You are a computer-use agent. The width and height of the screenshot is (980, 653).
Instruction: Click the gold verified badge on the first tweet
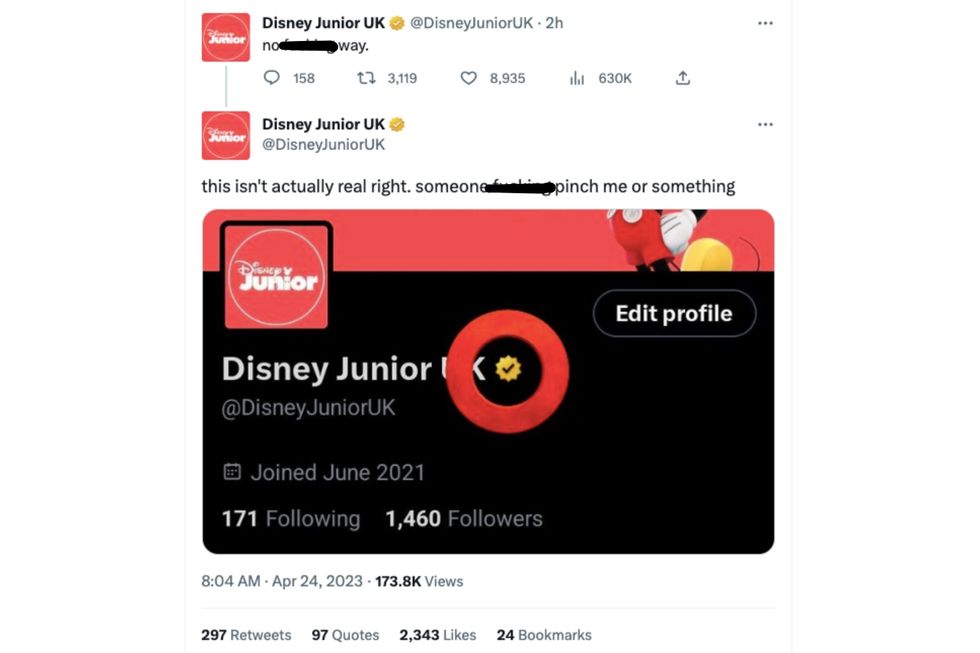(x=397, y=23)
